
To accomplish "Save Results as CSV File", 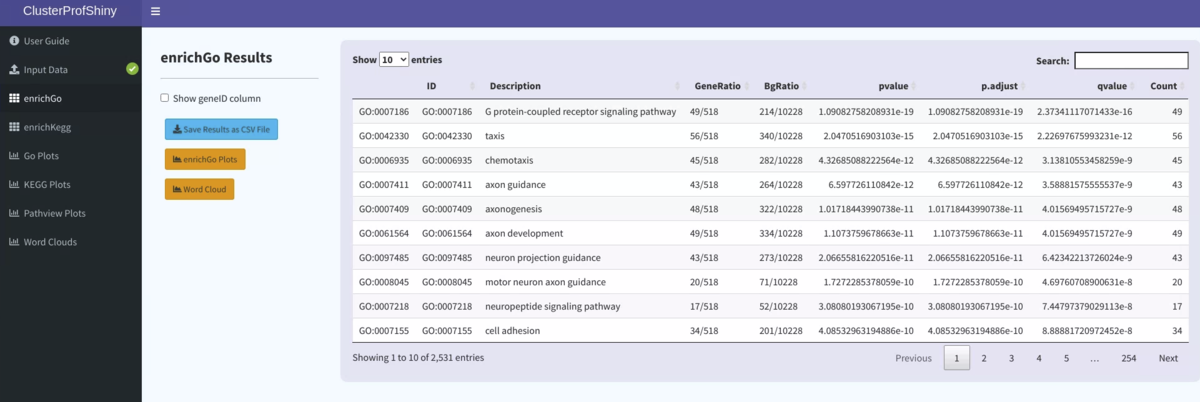I will (x=221, y=129).
